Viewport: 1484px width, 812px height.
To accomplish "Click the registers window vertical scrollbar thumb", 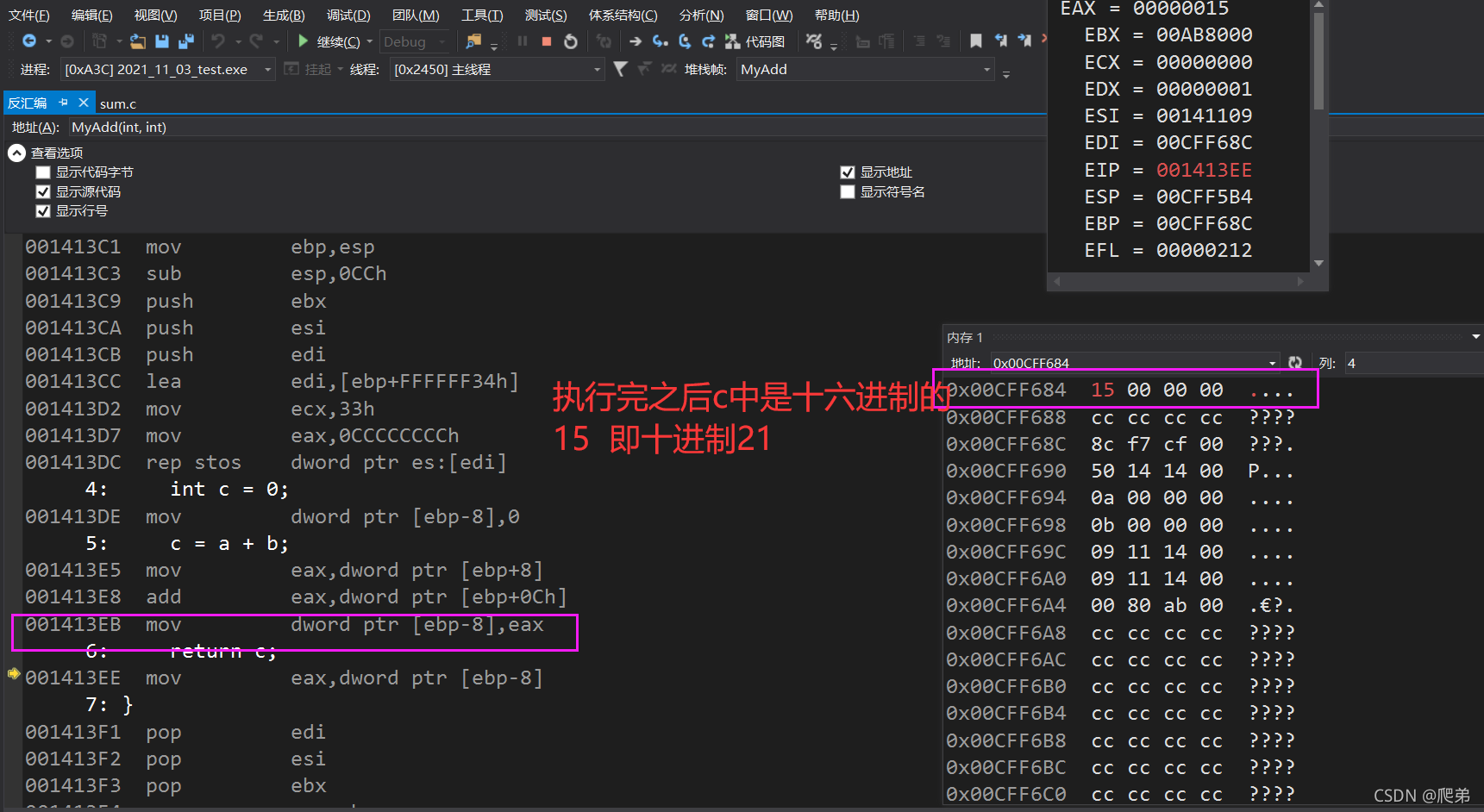I will [x=1318, y=60].
